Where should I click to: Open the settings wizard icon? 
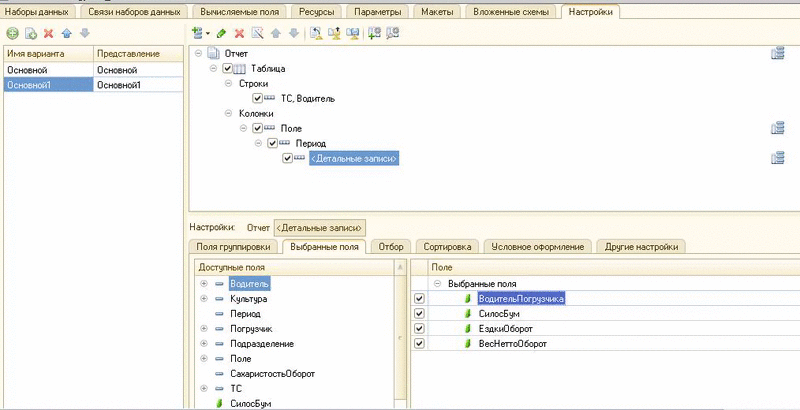pyautogui.click(x=258, y=34)
